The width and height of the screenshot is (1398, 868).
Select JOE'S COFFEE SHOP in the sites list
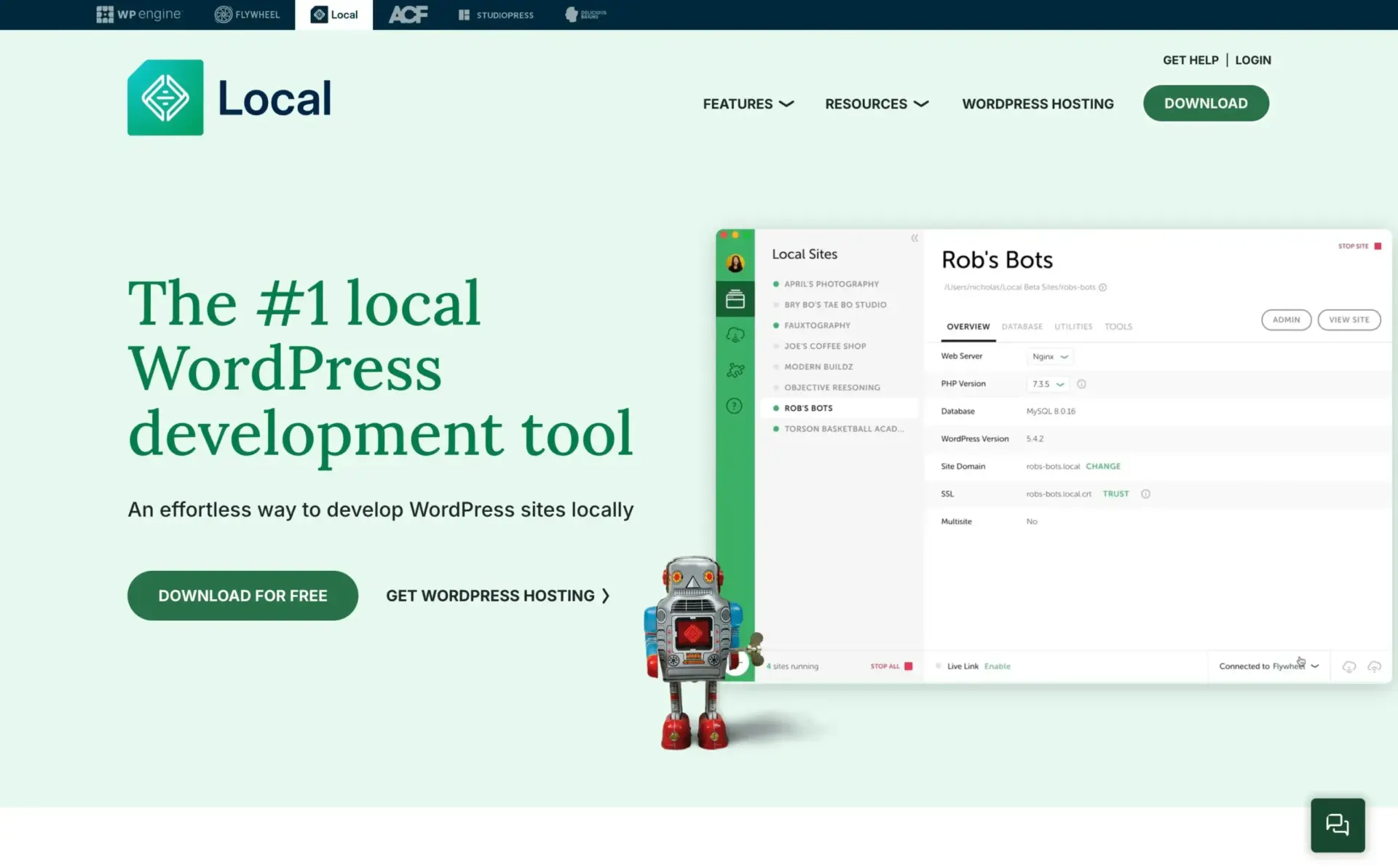coord(826,346)
